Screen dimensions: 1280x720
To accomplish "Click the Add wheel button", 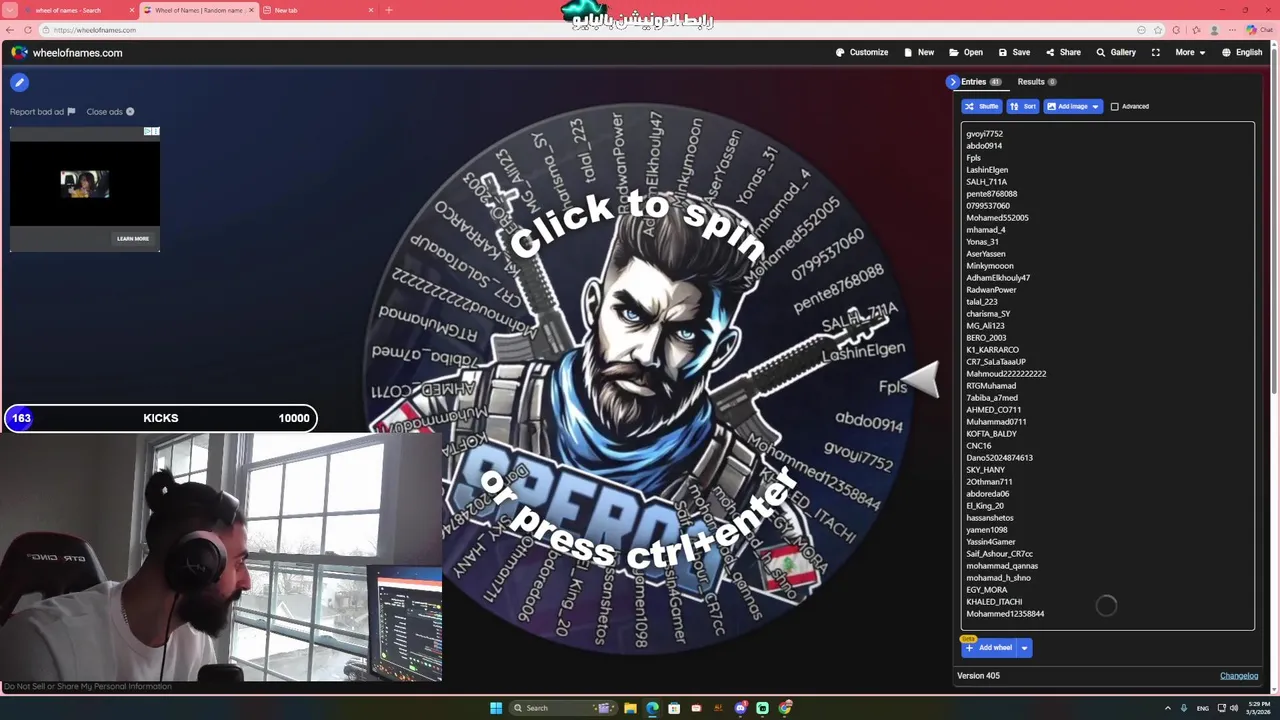I will [989, 648].
